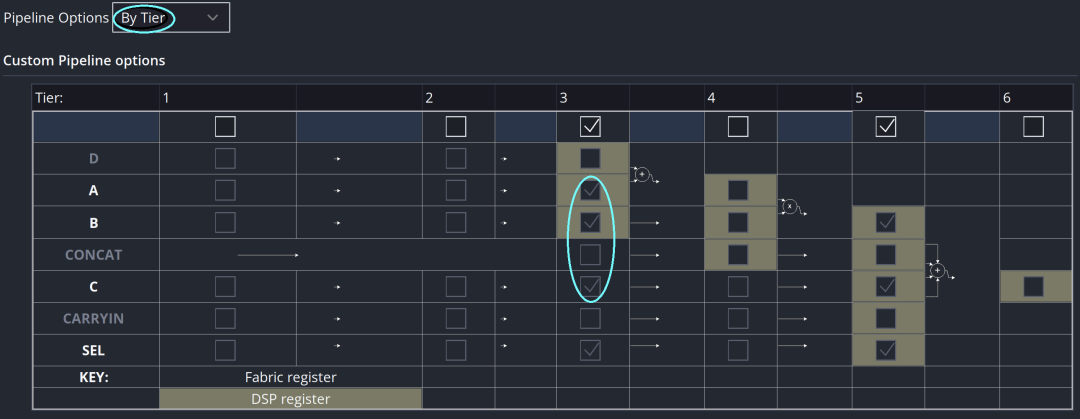Toggle the SEL row Tier 5 checkbox
Image resolution: width=1080 pixels, height=419 pixels.
pos(886,350)
